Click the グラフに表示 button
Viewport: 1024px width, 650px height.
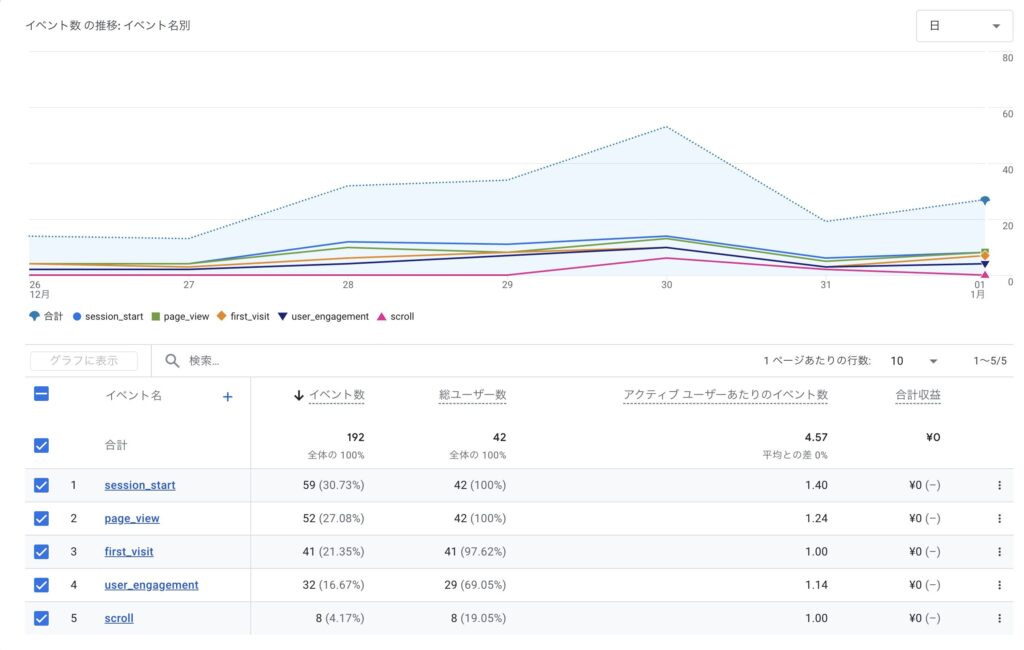click(x=85, y=360)
